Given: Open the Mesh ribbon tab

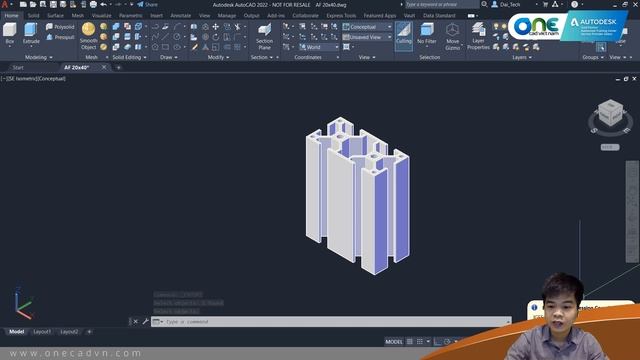Looking at the screenshot, I should coord(78,16).
